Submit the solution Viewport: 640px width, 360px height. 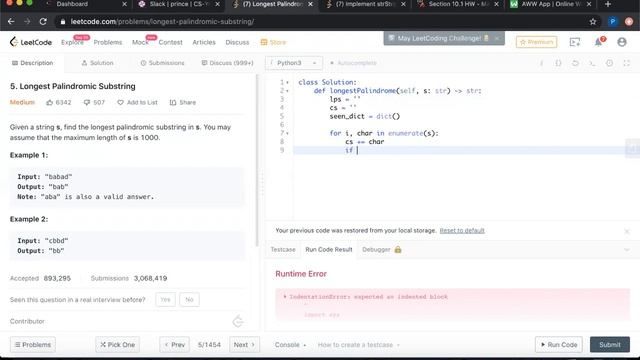tap(610, 345)
